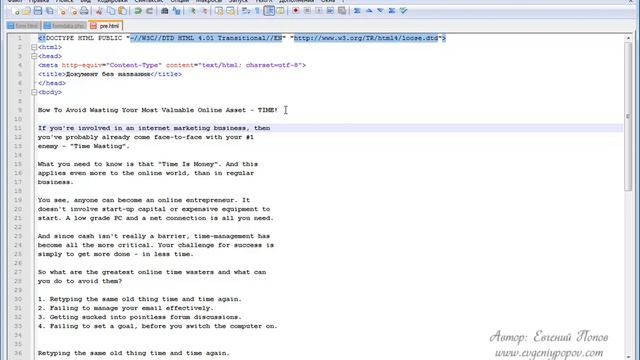Paste clipboard using the Paste icon
This screenshot has height=360, width=640.
pyautogui.click(x=122, y=11)
